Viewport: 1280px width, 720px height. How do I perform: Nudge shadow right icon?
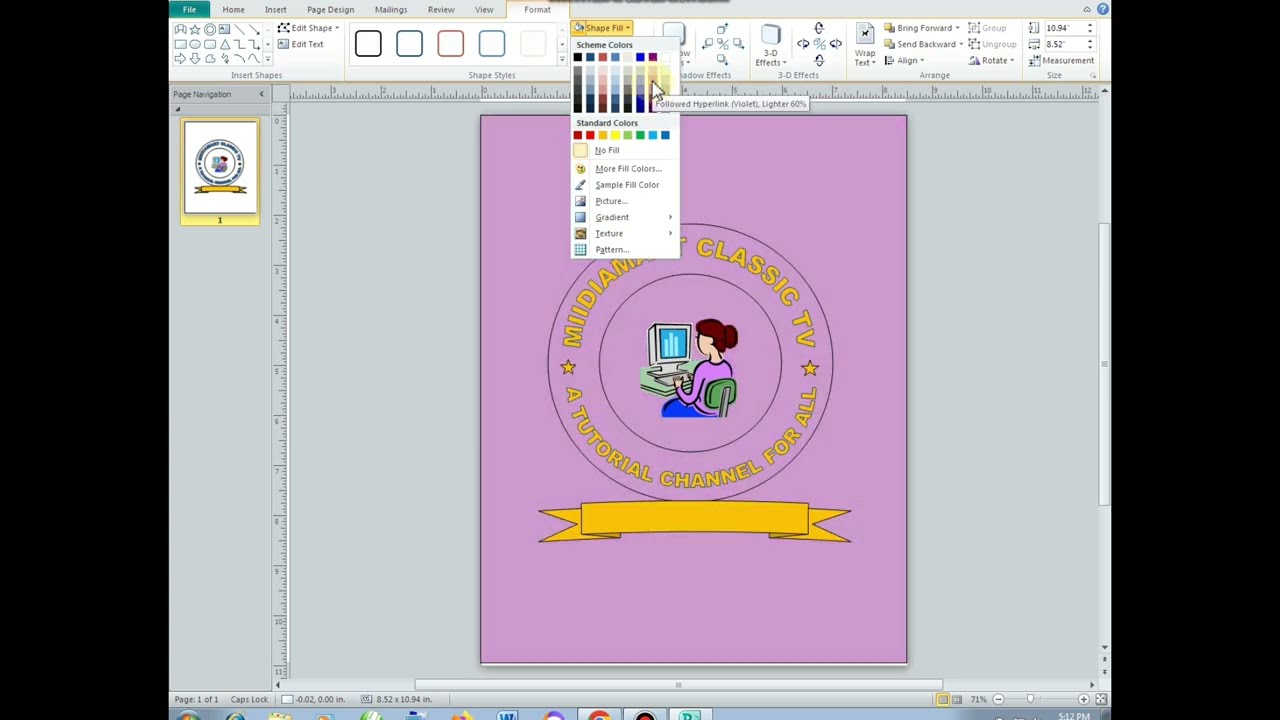click(x=739, y=44)
